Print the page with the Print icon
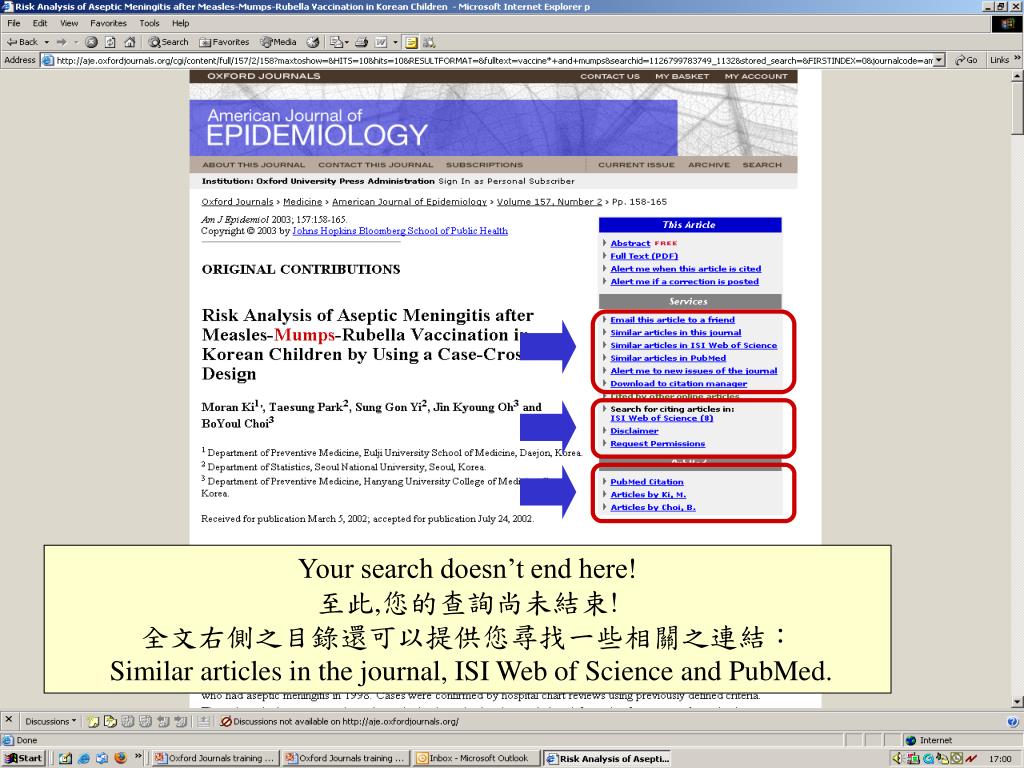 [x=361, y=42]
